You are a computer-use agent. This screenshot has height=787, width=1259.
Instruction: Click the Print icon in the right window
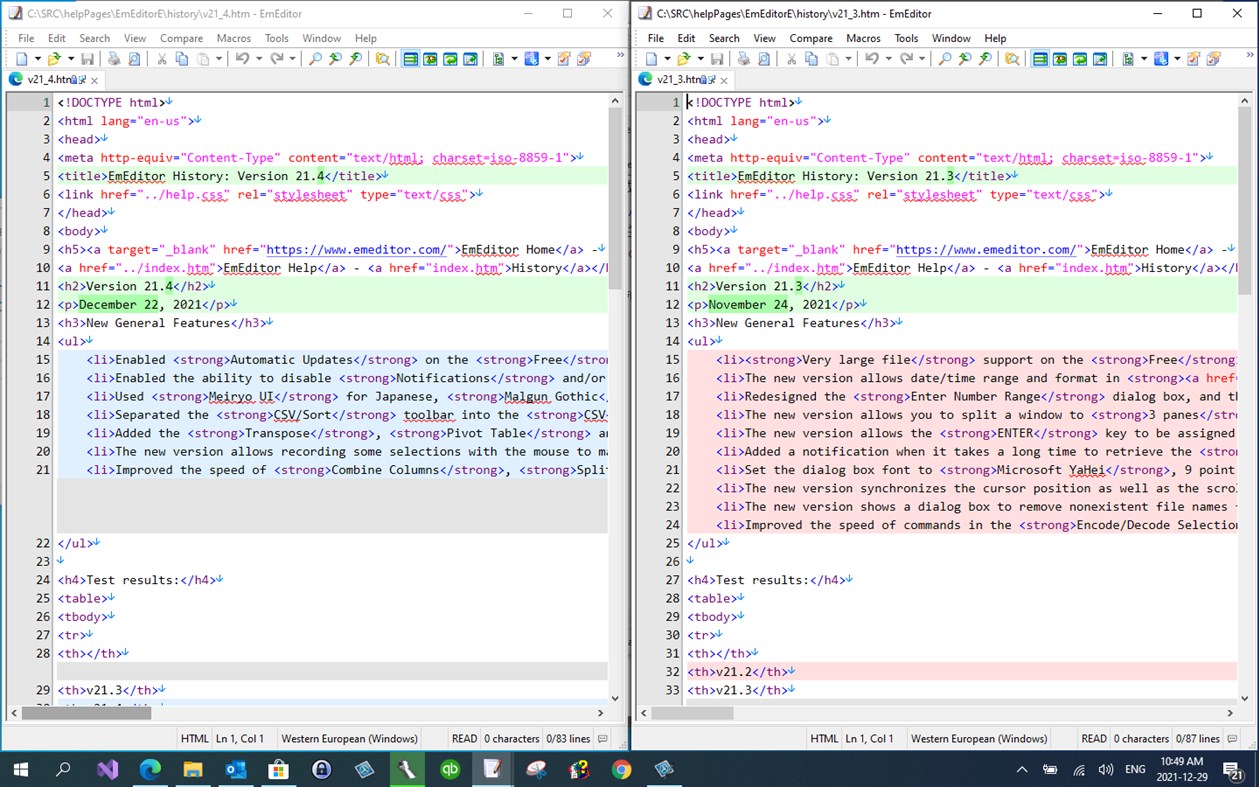(742, 59)
